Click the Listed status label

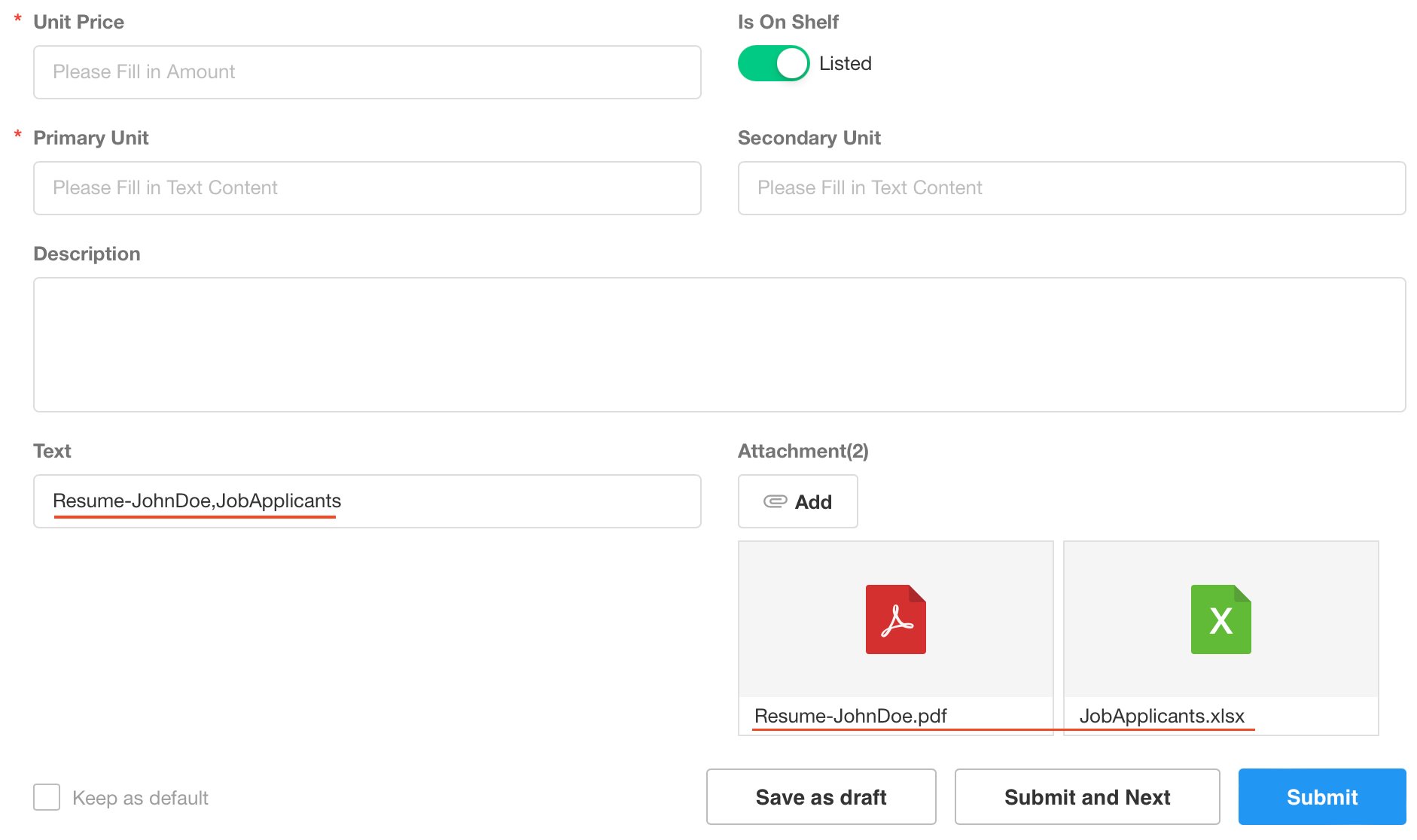(845, 63)
